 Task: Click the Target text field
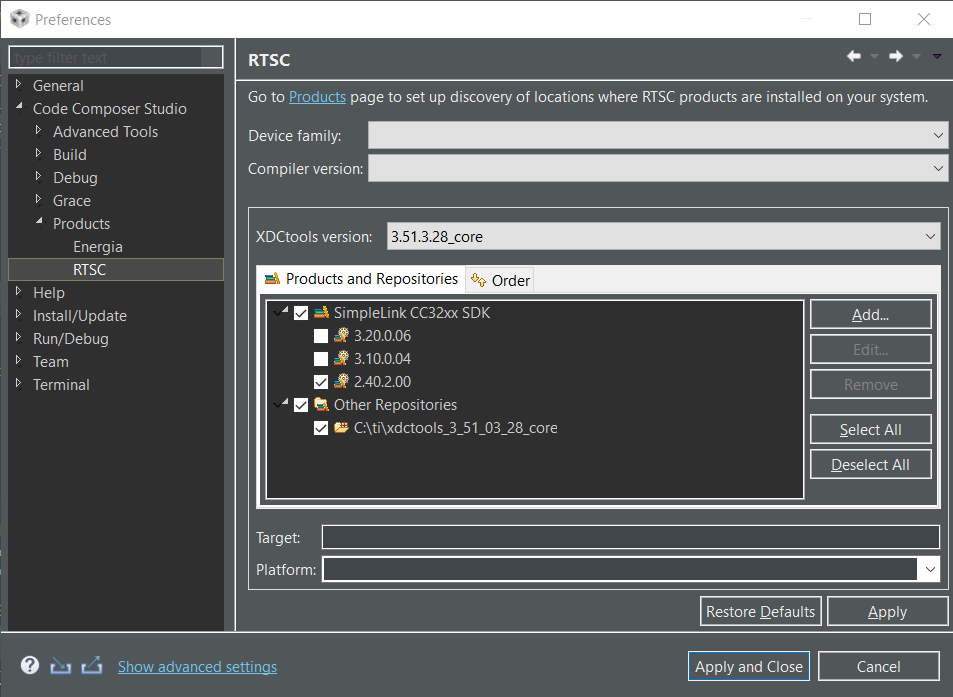click(x=630, y=537)
